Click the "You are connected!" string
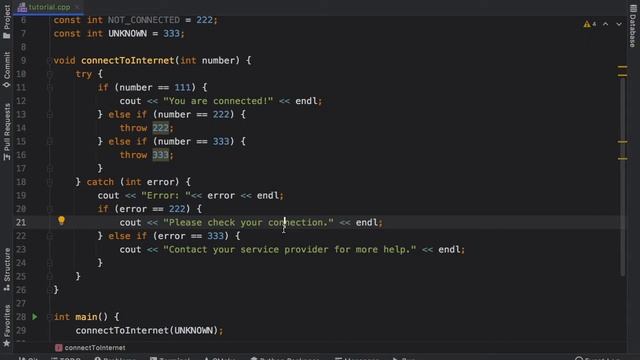Viewport: 640px width, 360px height. pyautogui.click(x=218, y=101)
